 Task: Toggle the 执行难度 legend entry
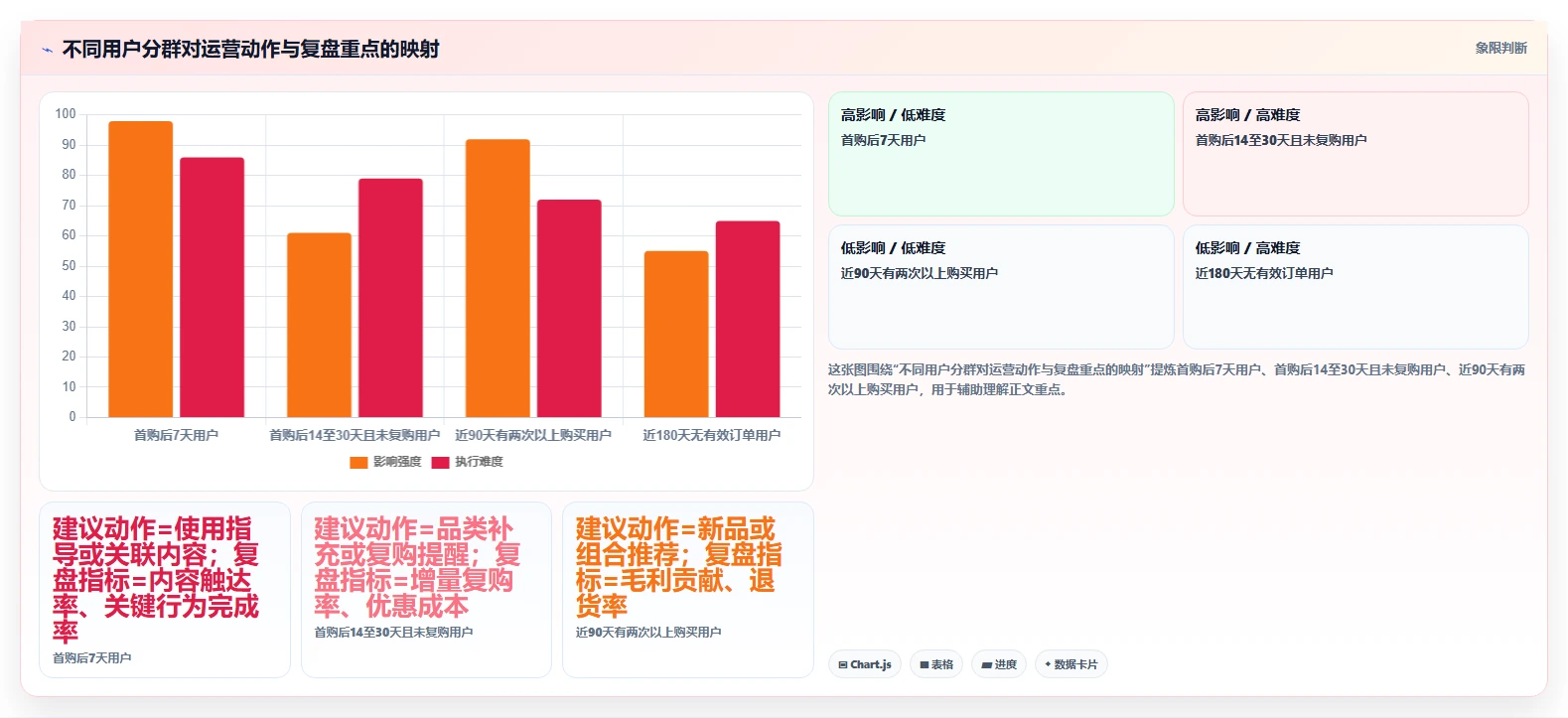tap(468, 462)
